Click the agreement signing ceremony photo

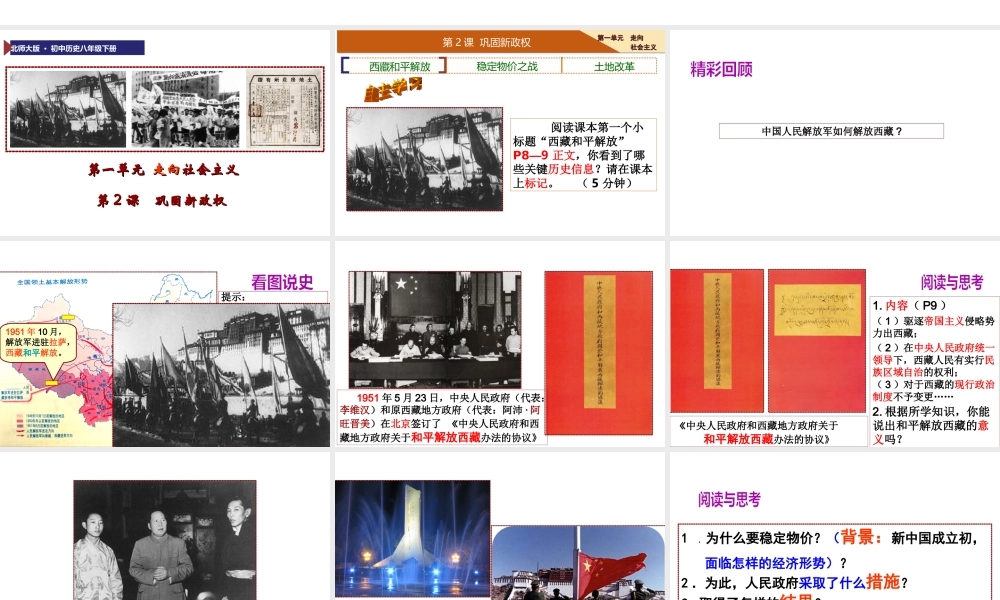click(x=435, y=330)
